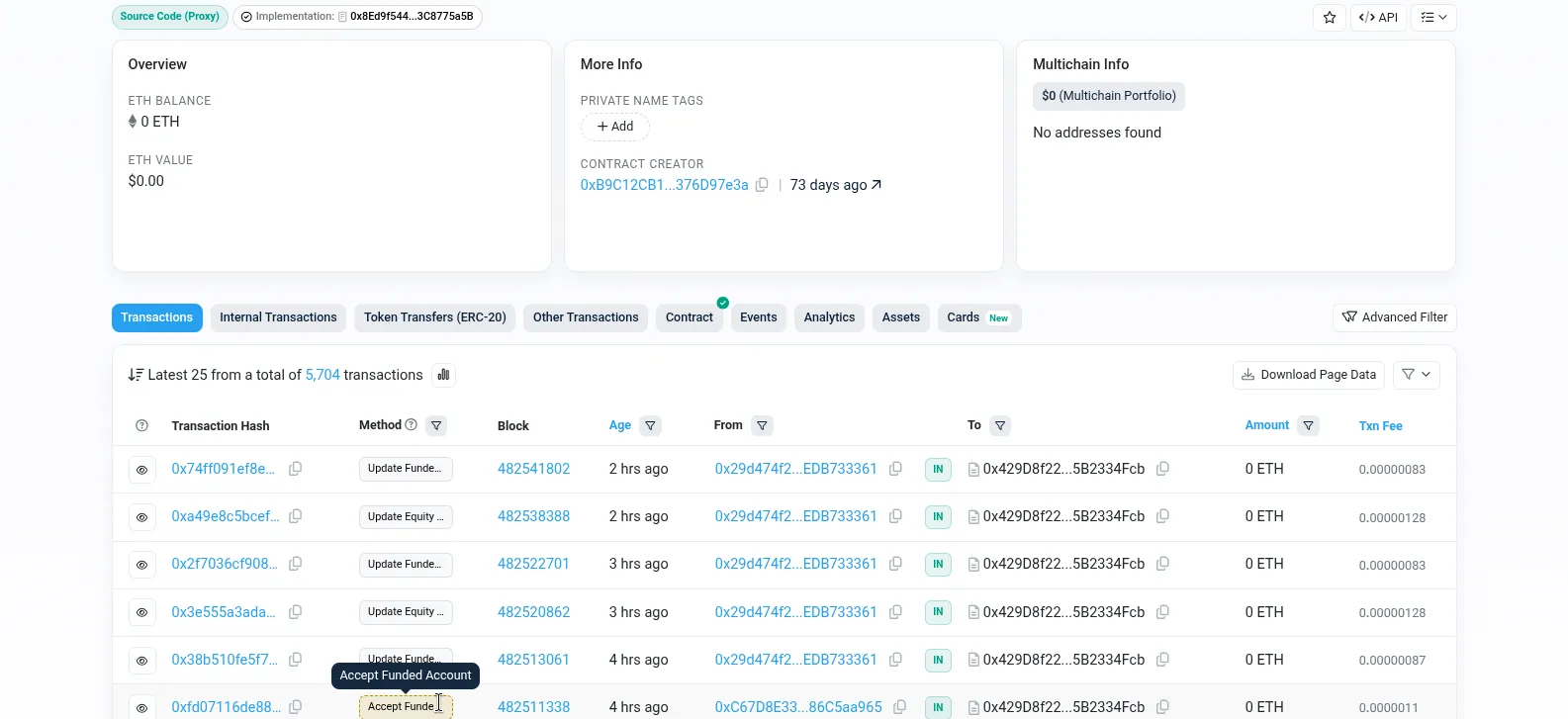1568x719 pixels.
Task: Switch to the Token Transfers (ERC-20) tab
Action: tap(434, 317)
